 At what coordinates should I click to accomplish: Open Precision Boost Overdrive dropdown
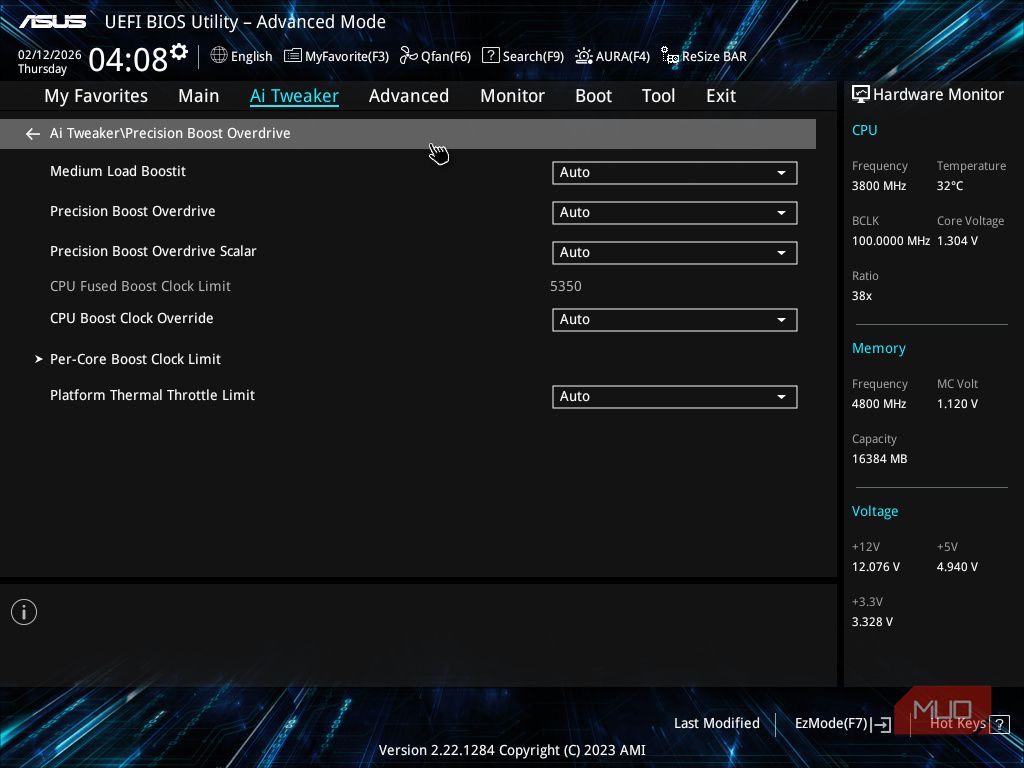[x=675, y=212]
